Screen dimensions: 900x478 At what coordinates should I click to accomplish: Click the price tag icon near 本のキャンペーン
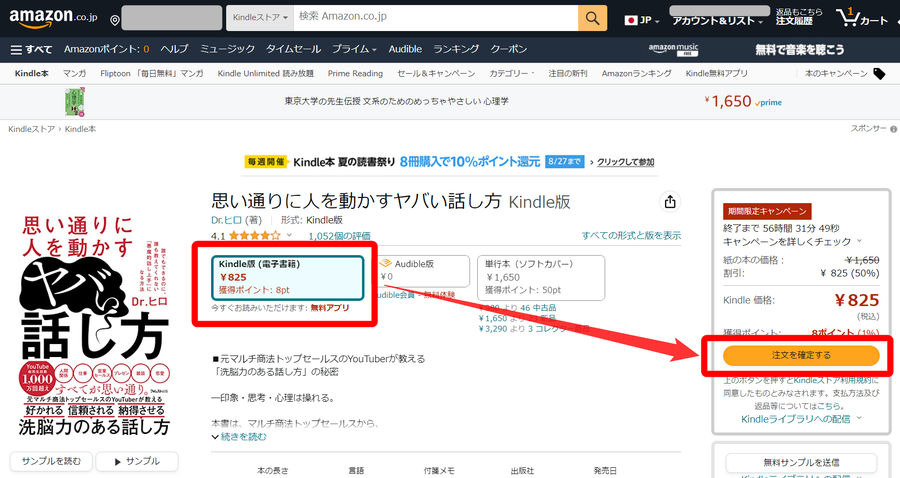(x=879, y=73)
